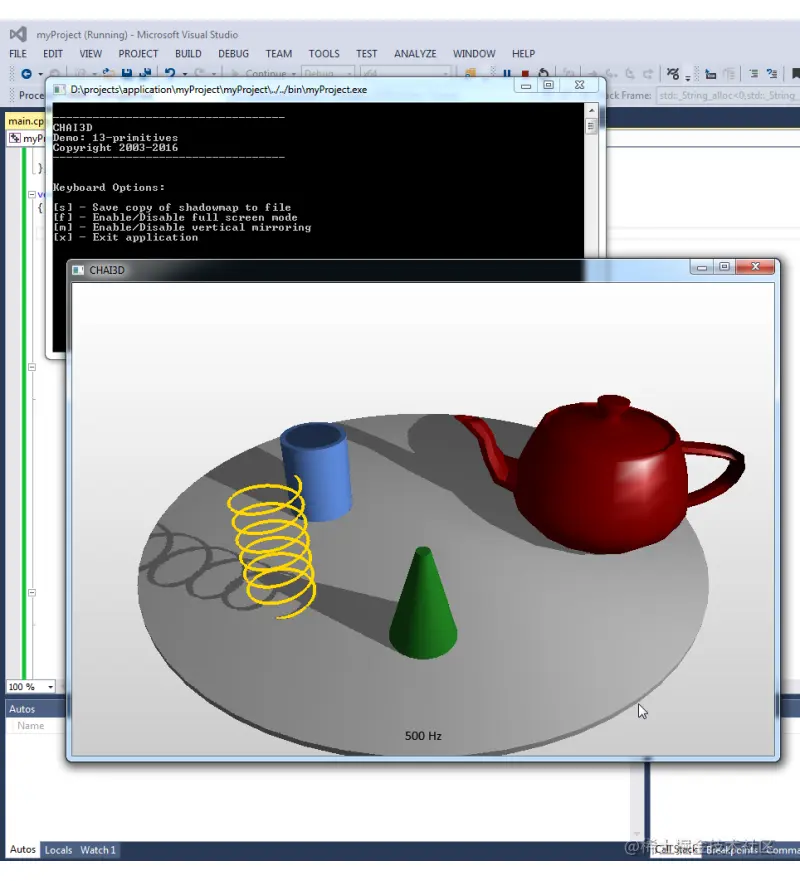Switch to the main.cpp editor tab

pyautogui.click(x=25, y=121)
